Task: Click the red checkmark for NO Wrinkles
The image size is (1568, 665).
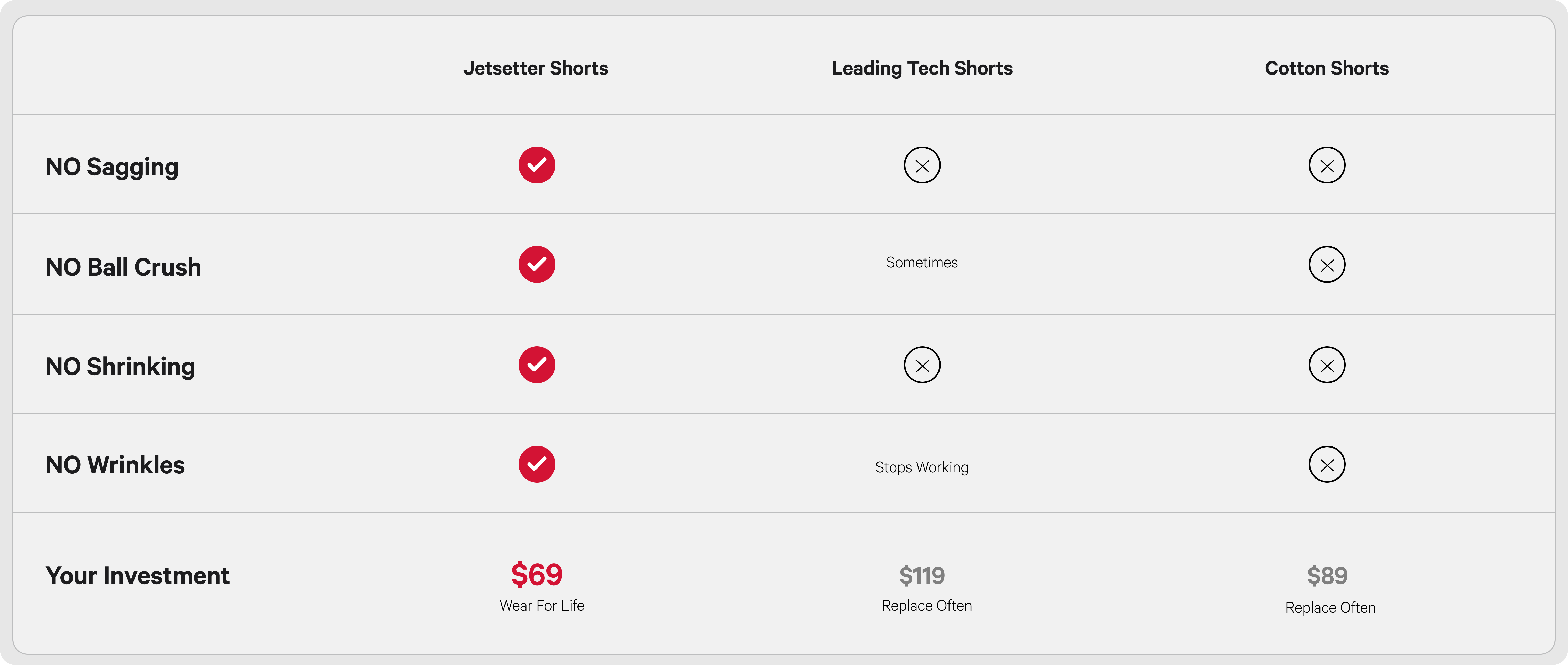Action: (x=536, y=464)
